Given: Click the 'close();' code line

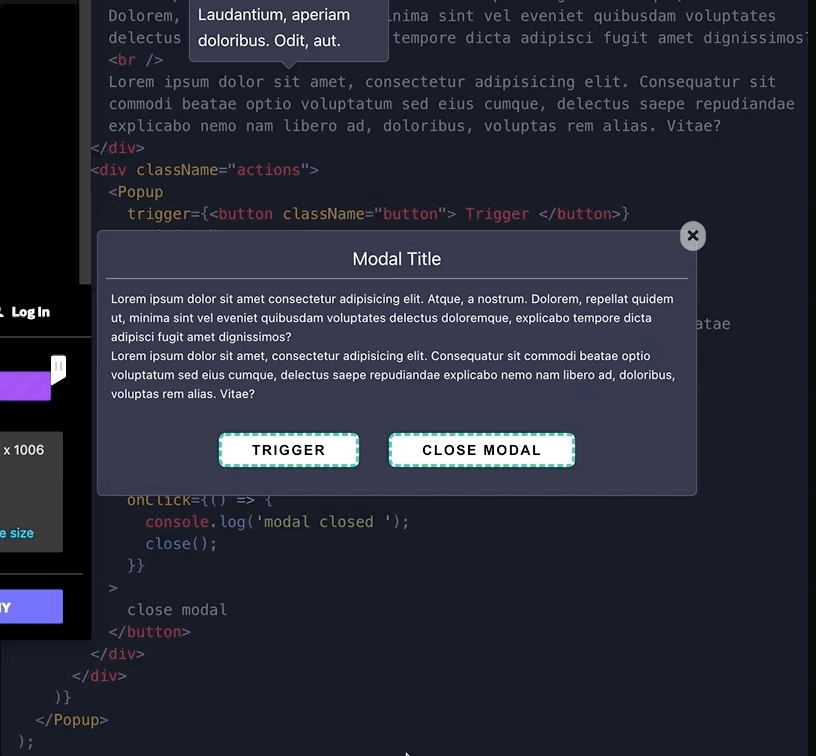Looking at the screenshot, I should (x=181, y=544).
